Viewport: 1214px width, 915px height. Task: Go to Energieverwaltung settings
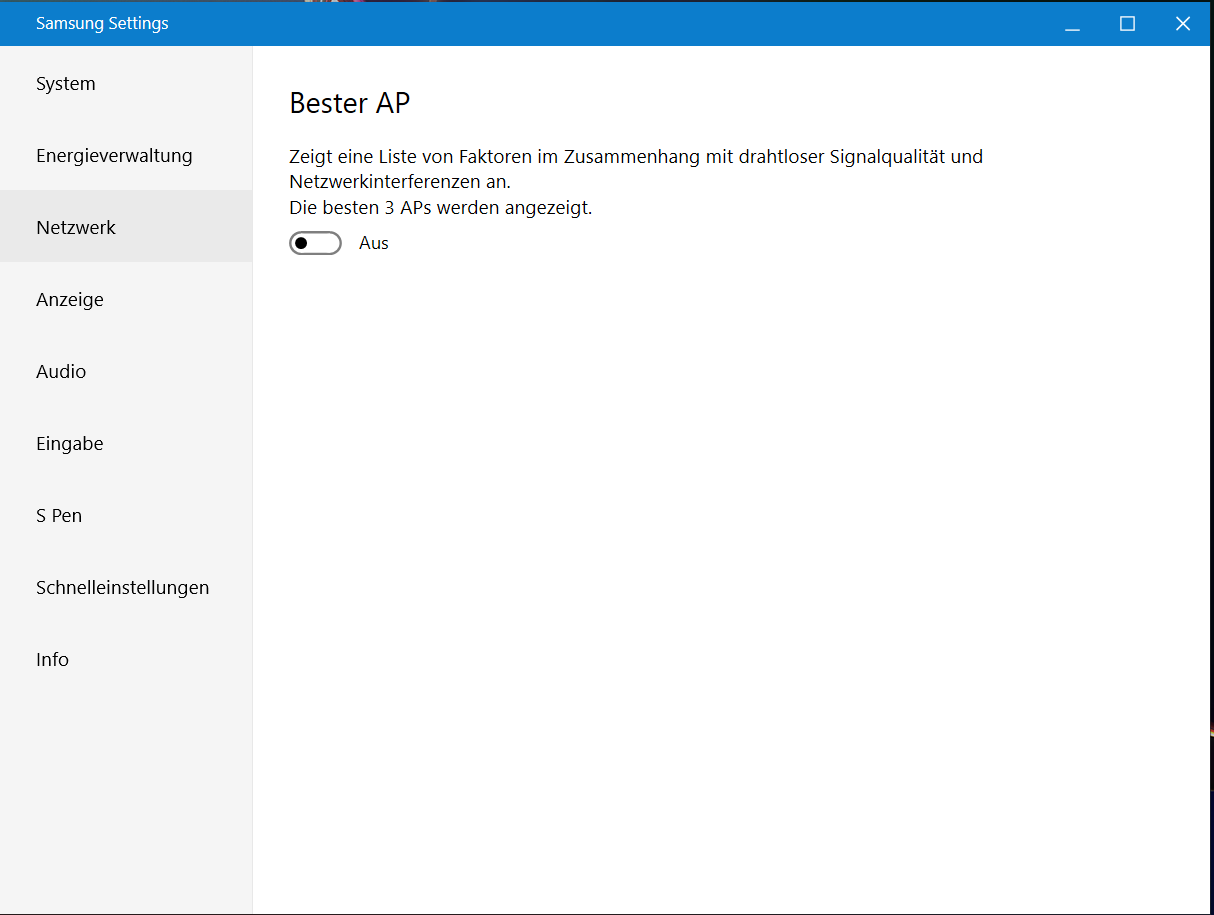click(x=114, y=156)
